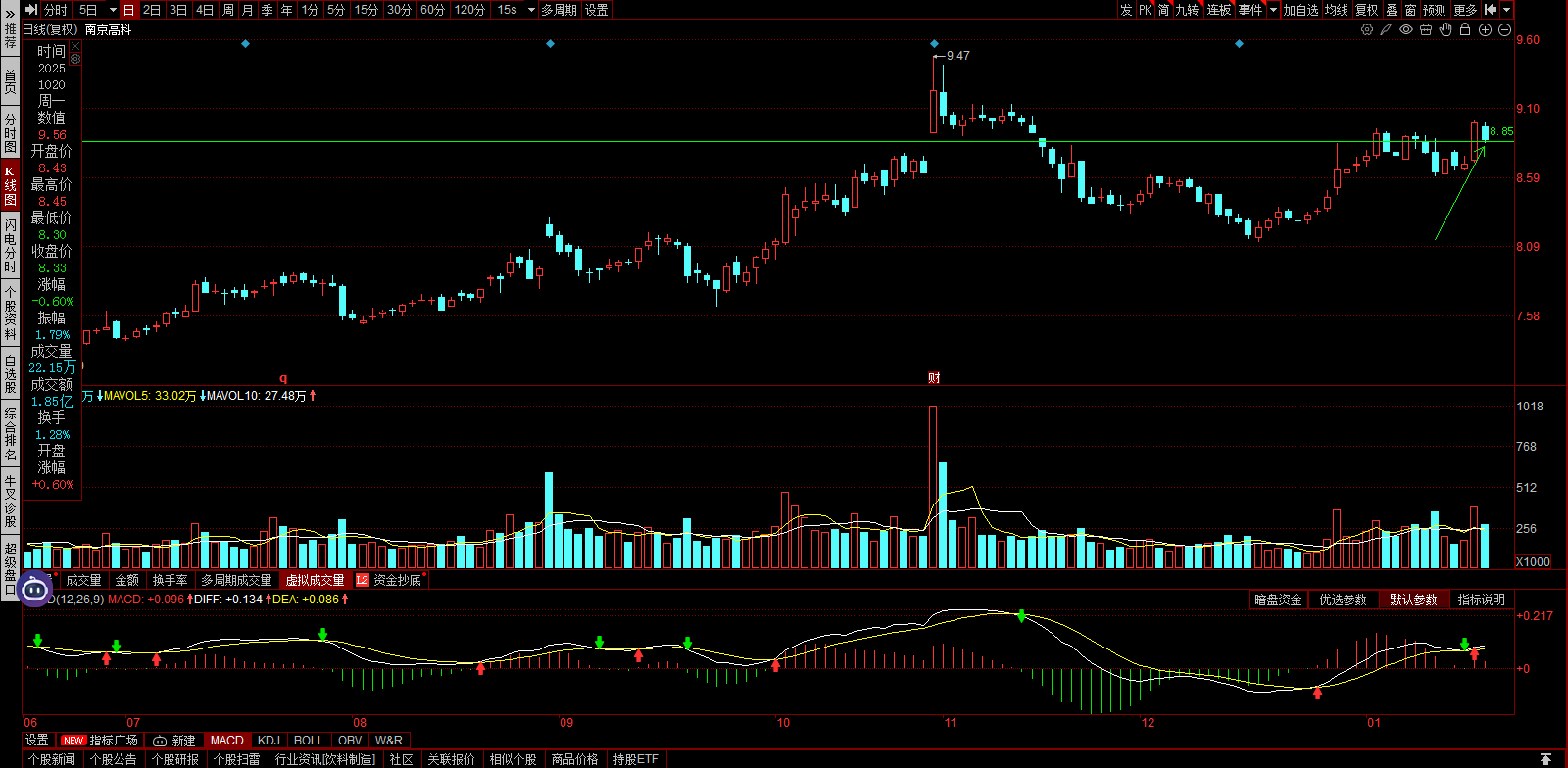Screen dimensions: 1568x768
Task: Open the top 设置 settings button
Action: (596, 10)
